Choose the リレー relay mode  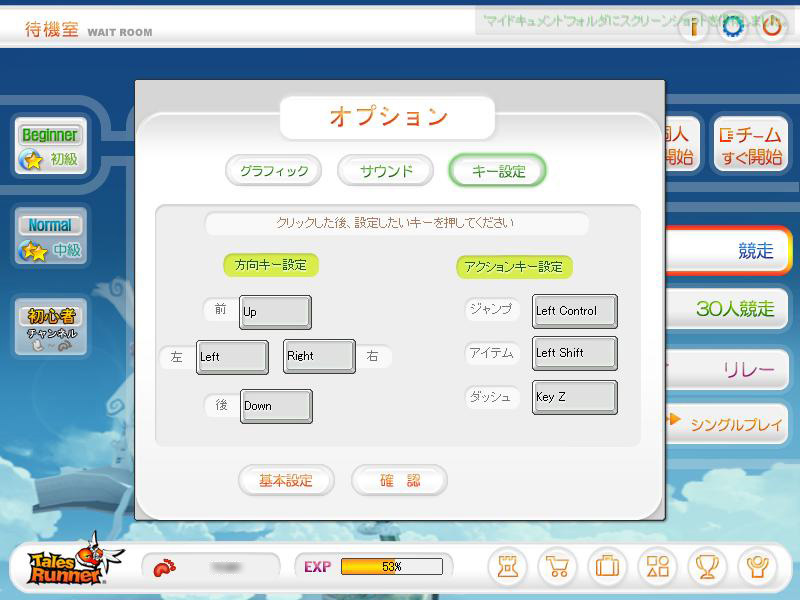point(729,369)
